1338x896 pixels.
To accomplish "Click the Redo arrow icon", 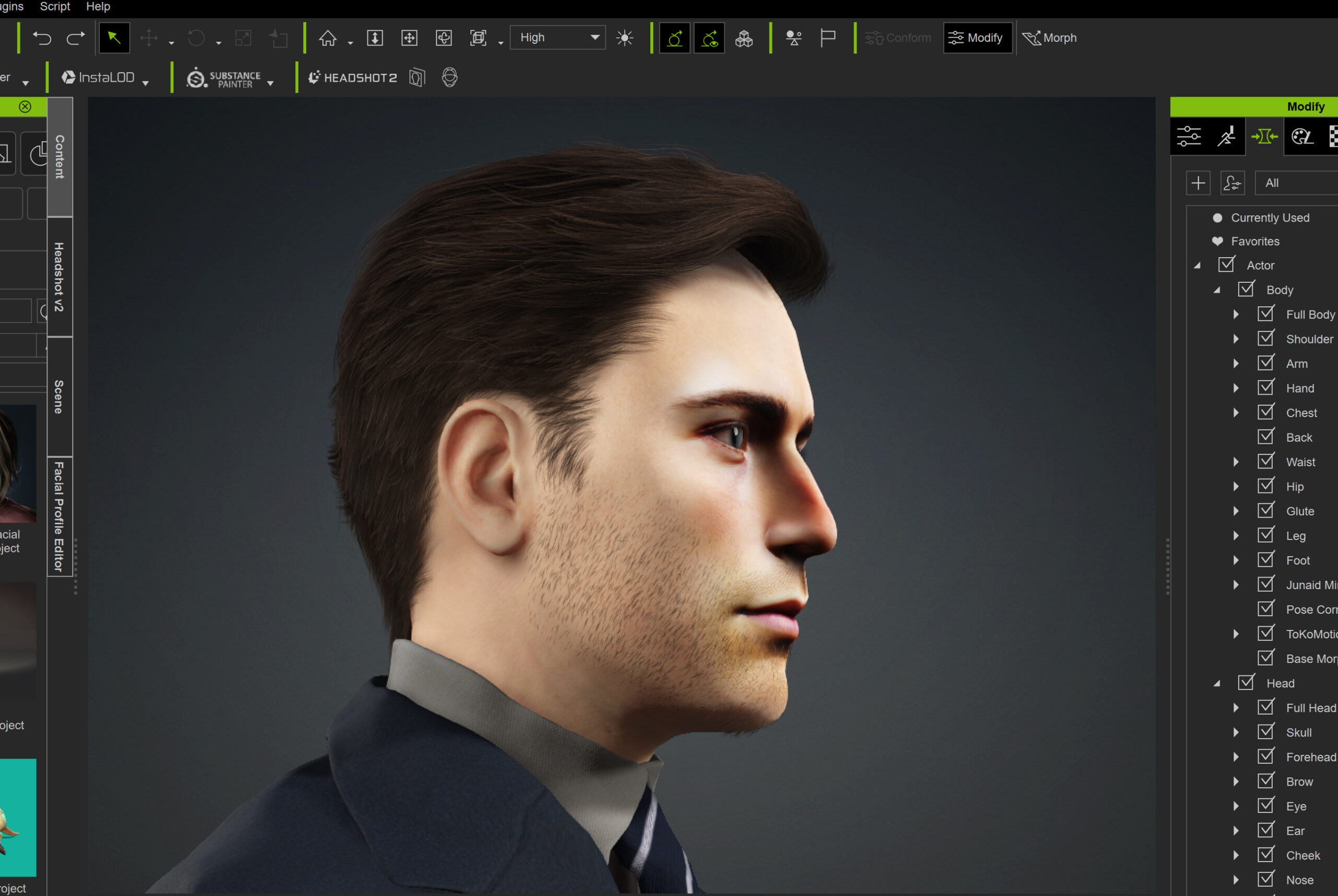I will 75,38.
